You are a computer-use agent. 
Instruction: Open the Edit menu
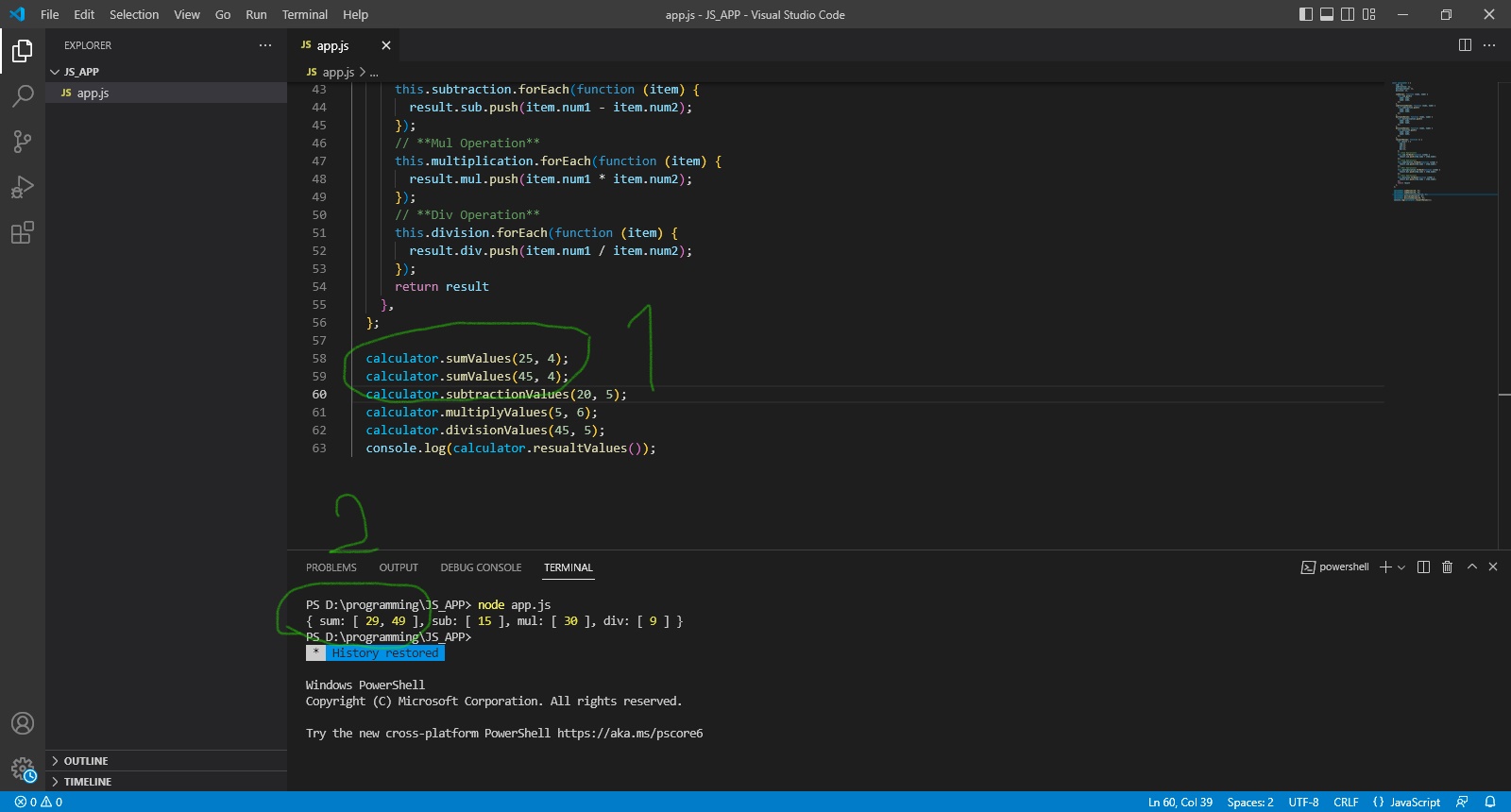pos(84,14)
